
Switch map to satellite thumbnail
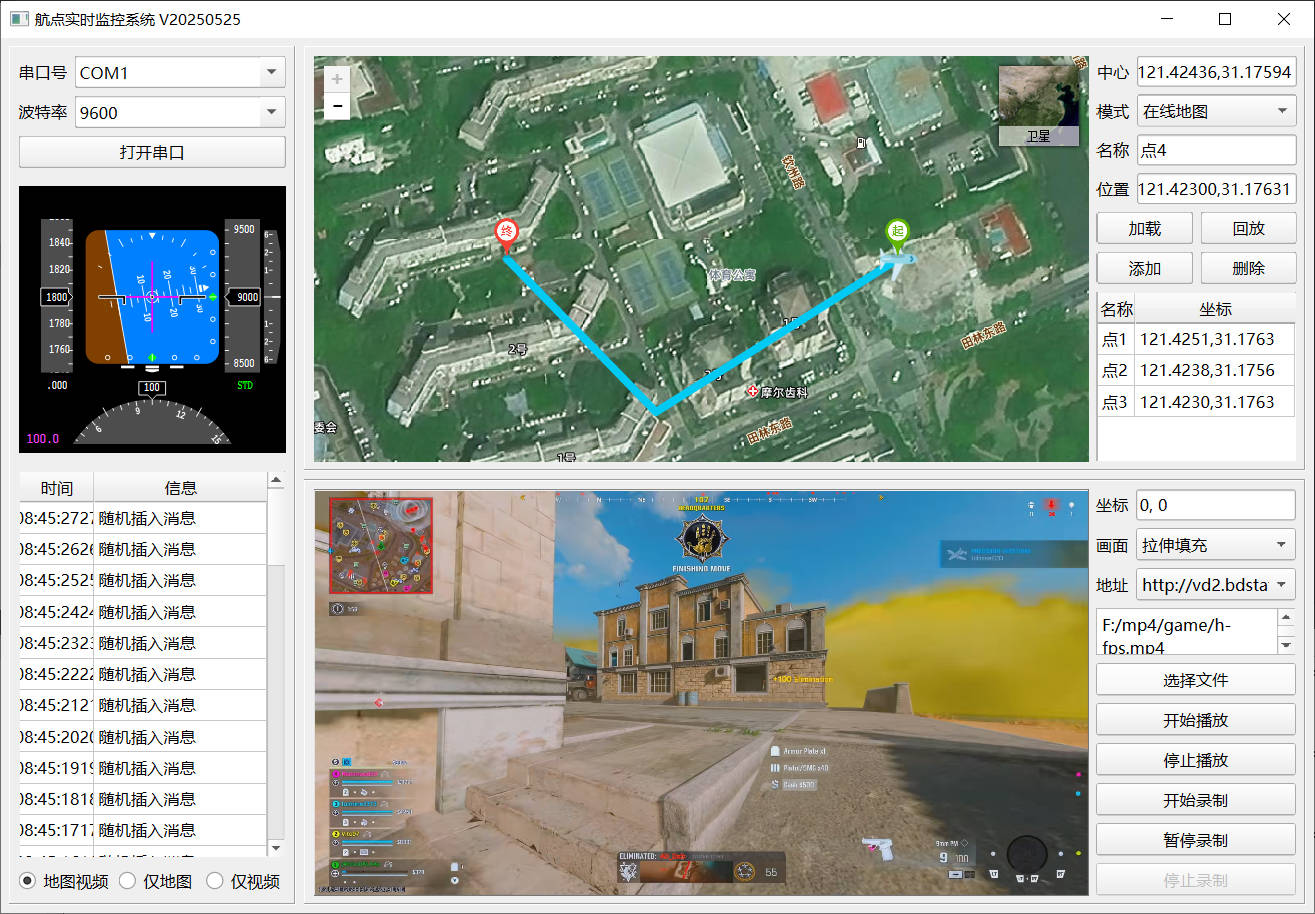(x=1038, y=105)
